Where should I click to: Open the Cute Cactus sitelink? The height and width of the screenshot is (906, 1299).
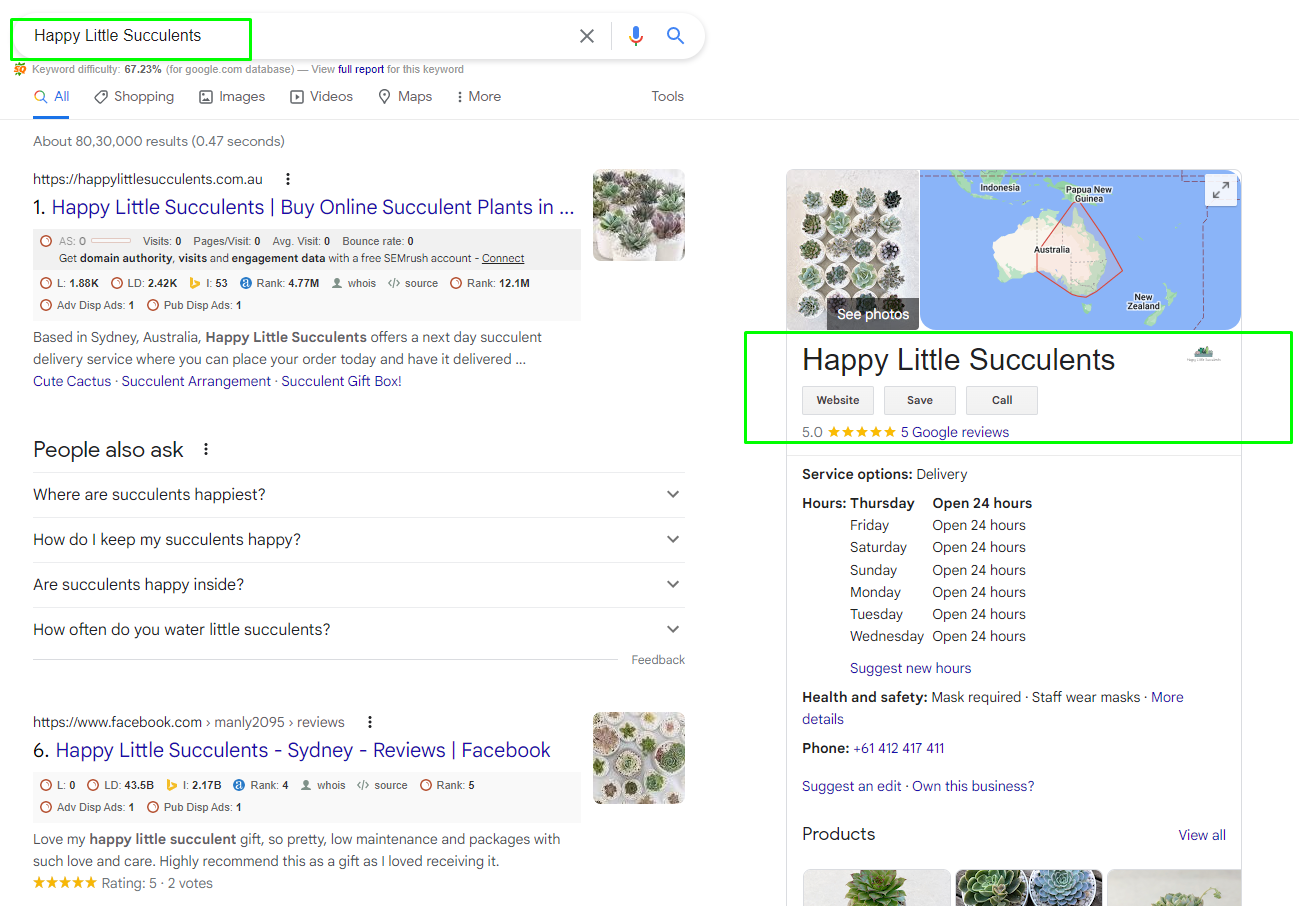pyautogui.click(x=72, y=381)
